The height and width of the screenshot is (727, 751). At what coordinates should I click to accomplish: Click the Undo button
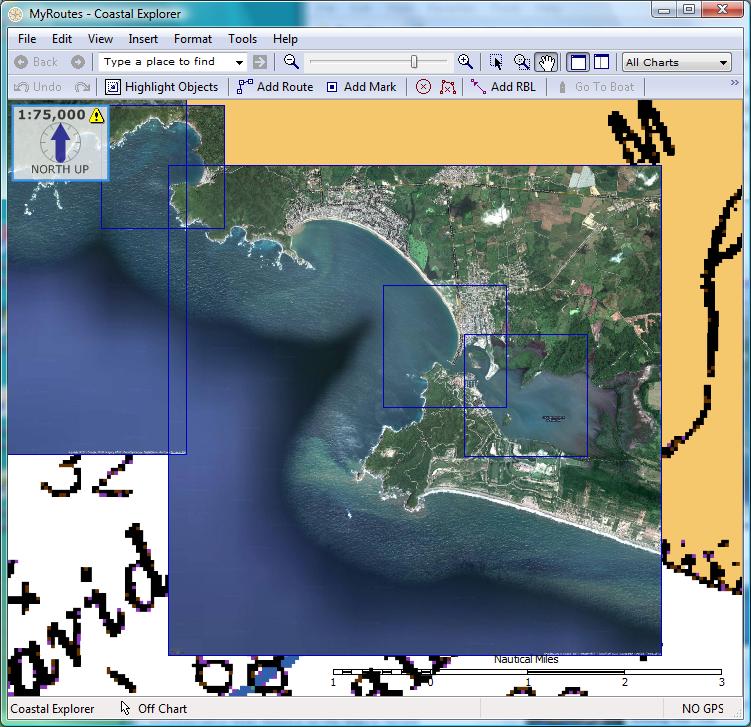pyautogui.click(x=38, y=87)
